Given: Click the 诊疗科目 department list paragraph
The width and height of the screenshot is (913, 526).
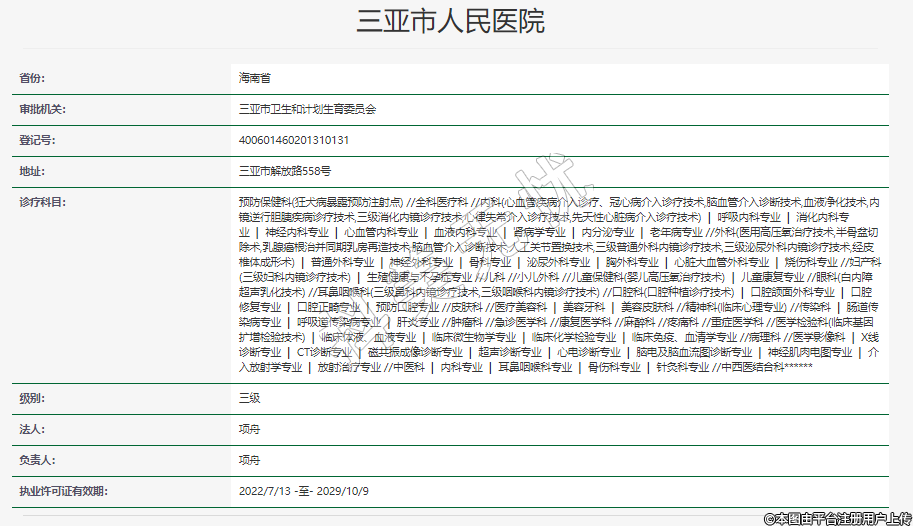Looking at the screenshot, I should 560,284.
